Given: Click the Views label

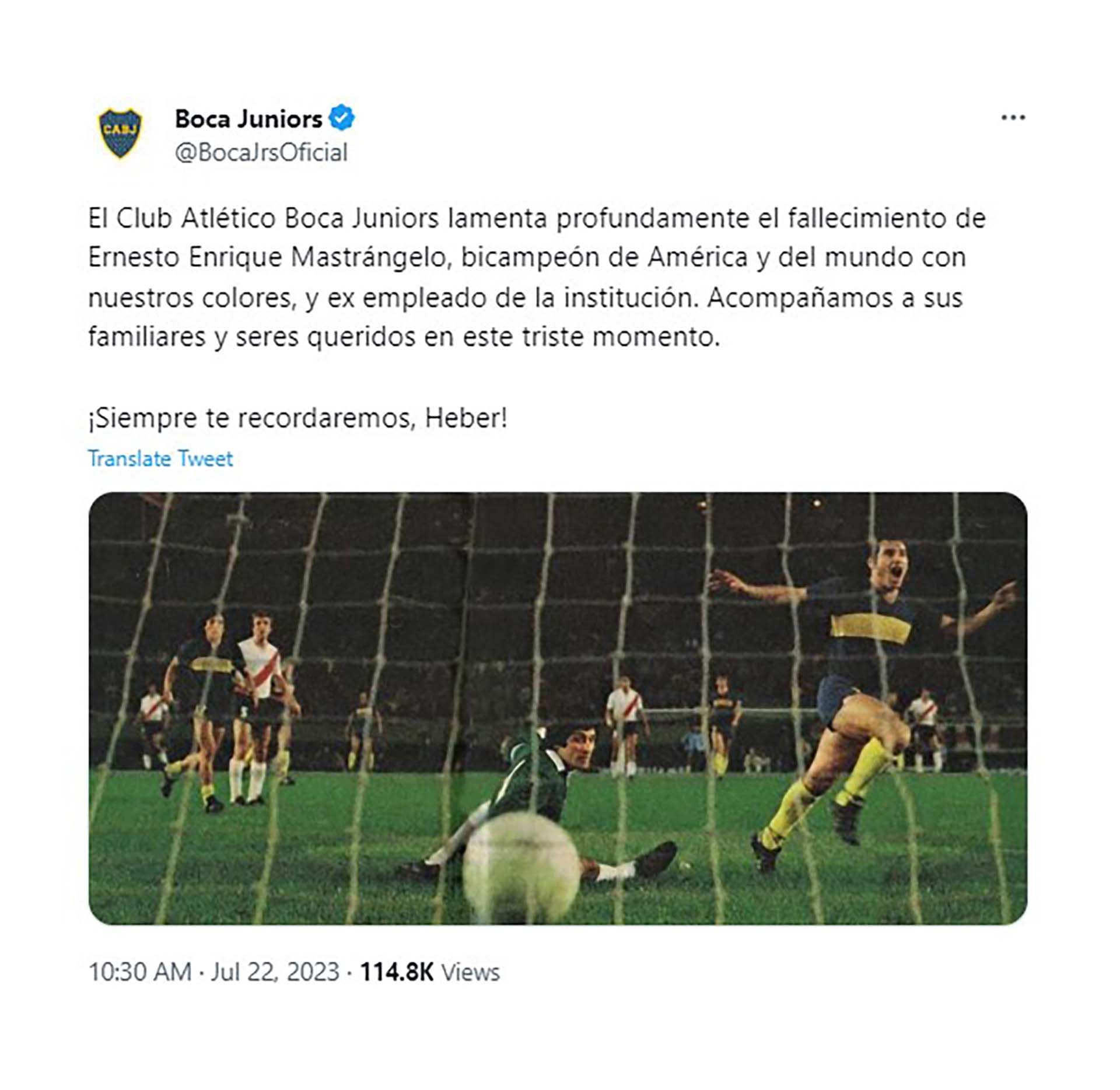Looking at the screenshot, I should [x=470, y=972].
